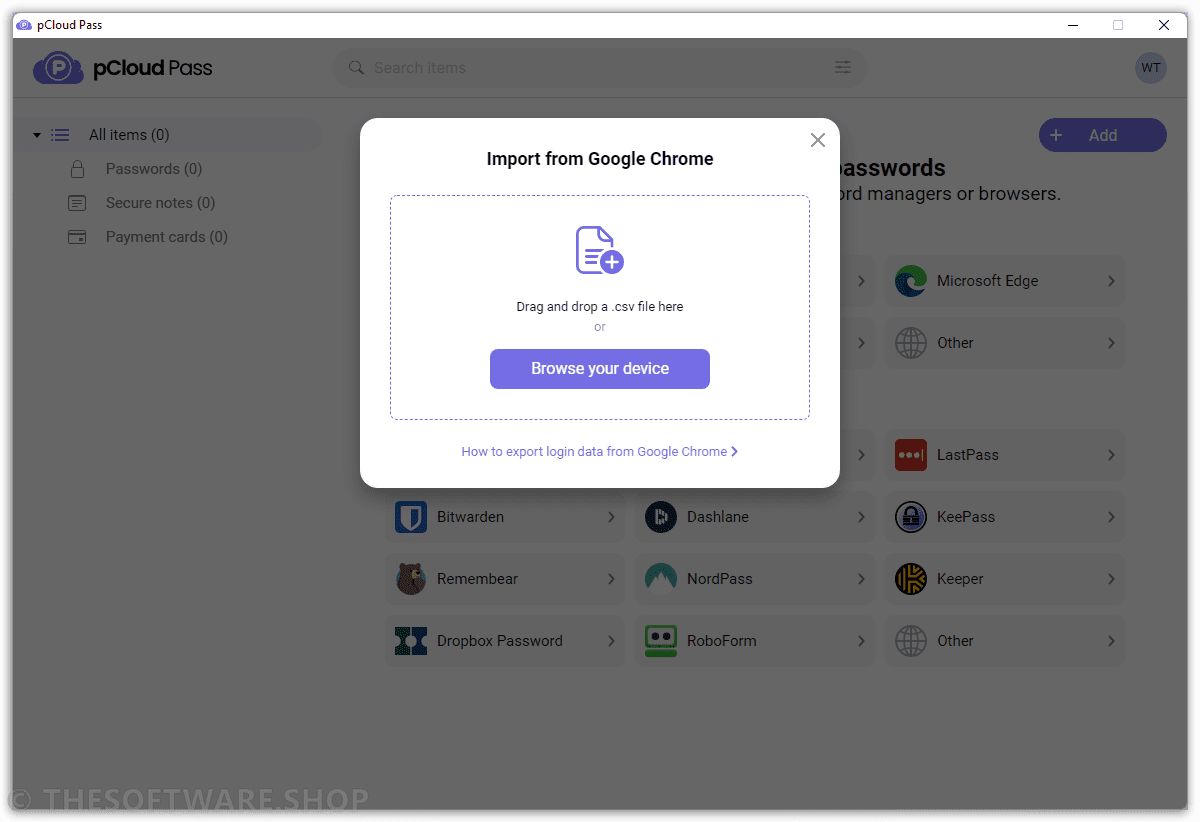Expand the KeePass chevron

click(1111, 517)
